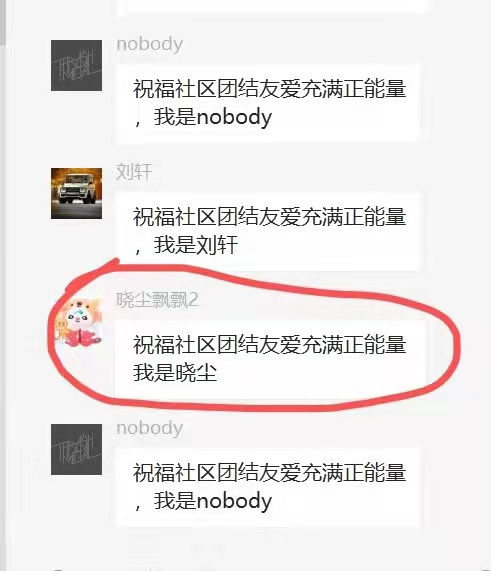This screenshot has height=571, width=491.
Task: Click the nobody sender name under 晓尘's message
Action: tap(149, 428)
